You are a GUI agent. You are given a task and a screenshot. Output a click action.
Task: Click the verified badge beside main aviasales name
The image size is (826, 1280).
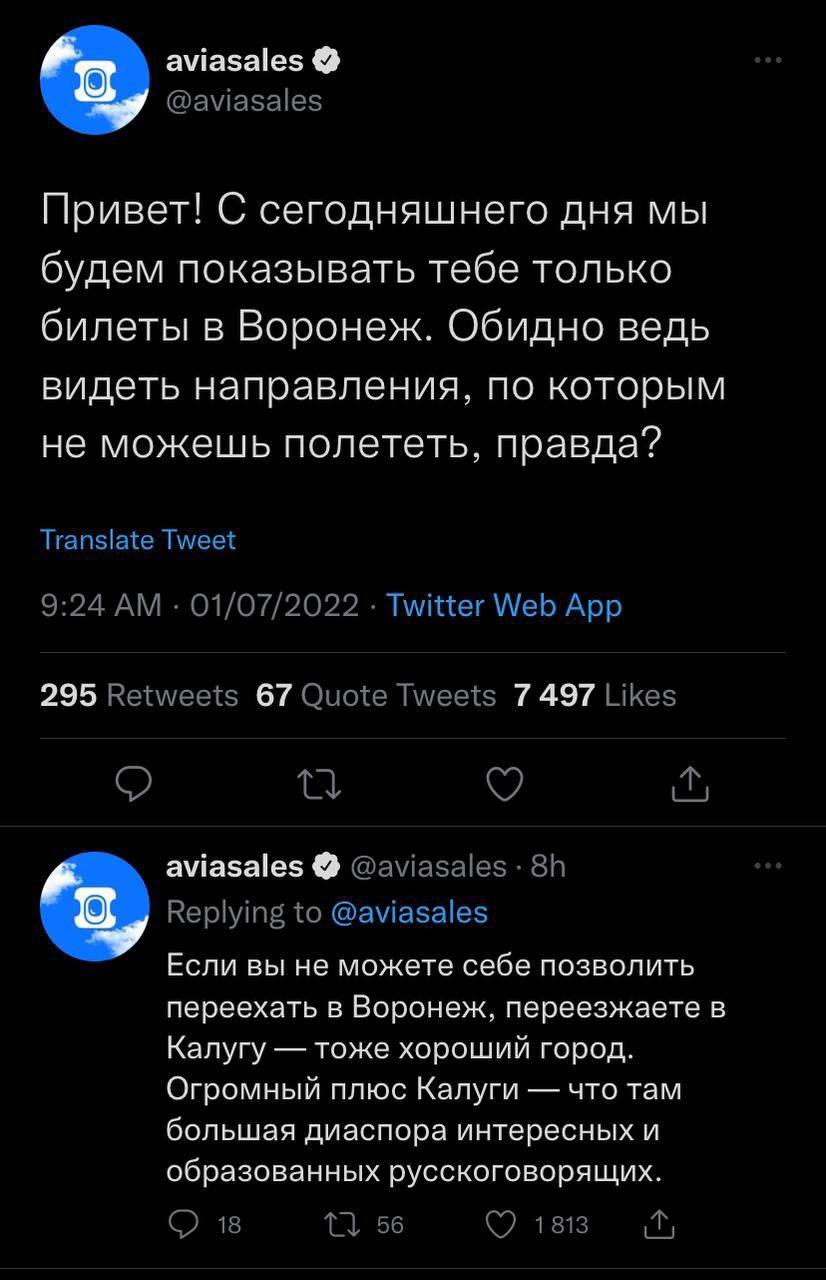click(x=327, y=61)
